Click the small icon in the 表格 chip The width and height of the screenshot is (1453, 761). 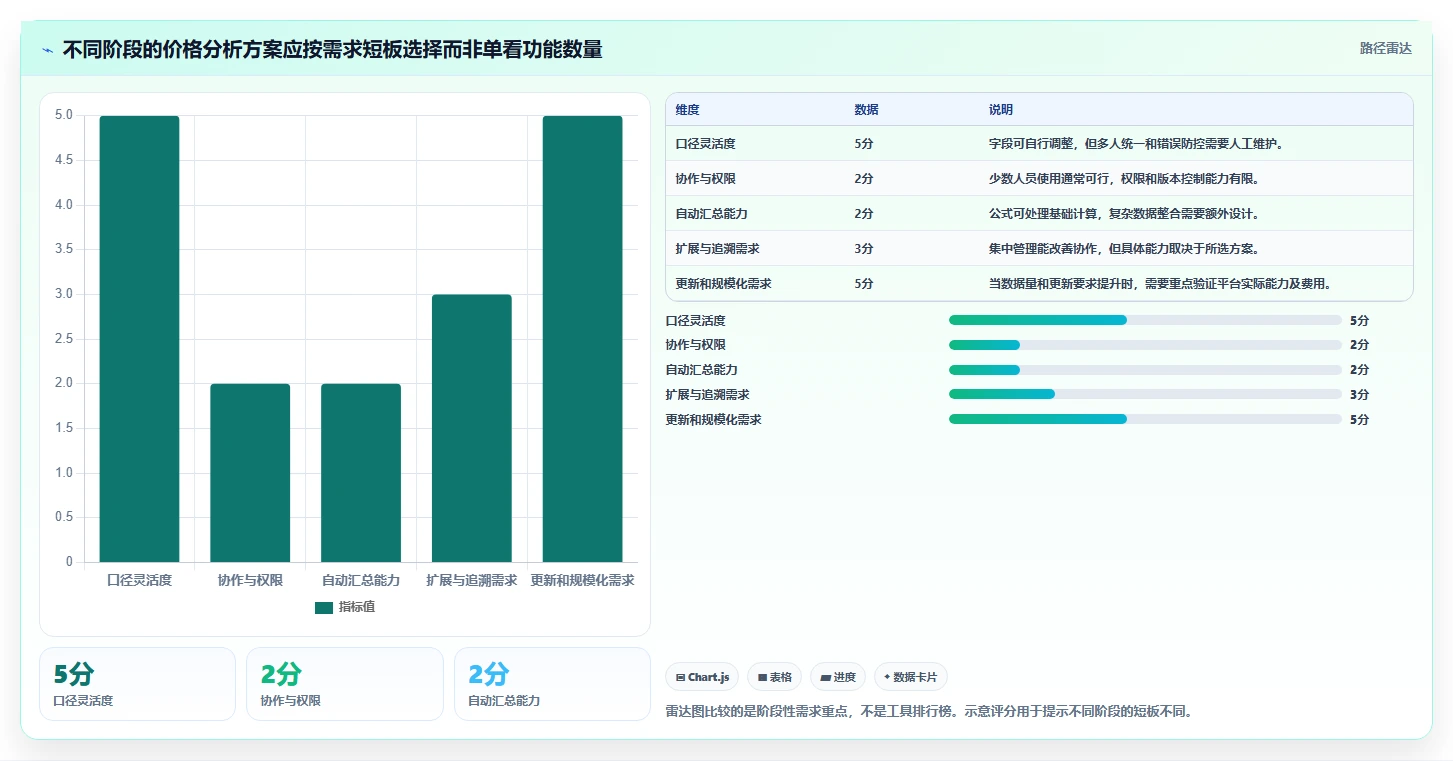click(x=762, y=678)
